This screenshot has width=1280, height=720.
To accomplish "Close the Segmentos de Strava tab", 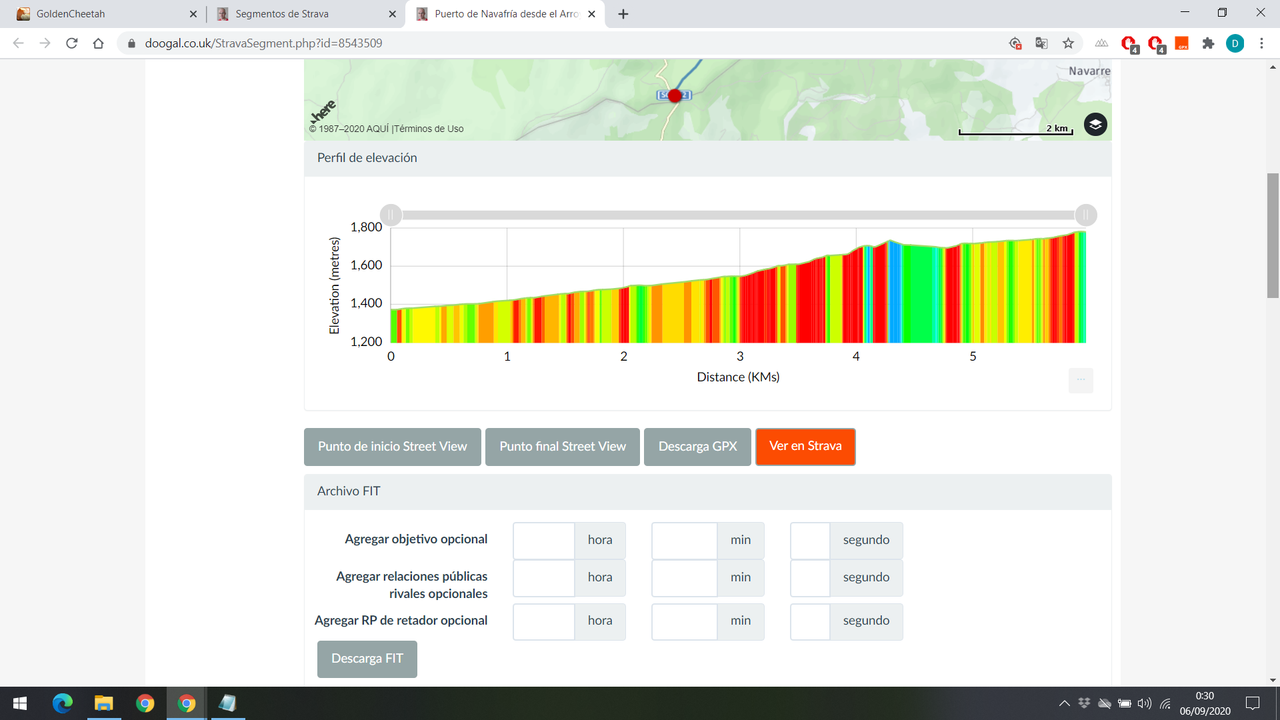I will pyautogui.click(x=392, y=14).
